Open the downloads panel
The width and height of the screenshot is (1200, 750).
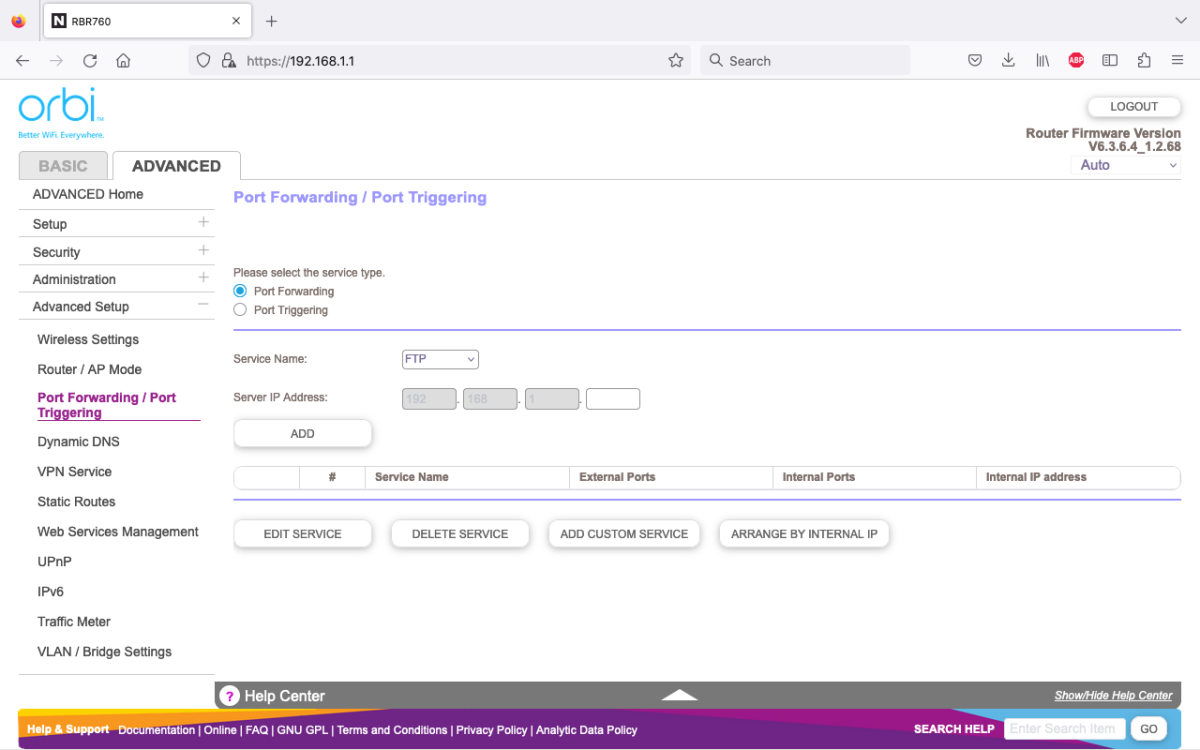pos(1008,60)
